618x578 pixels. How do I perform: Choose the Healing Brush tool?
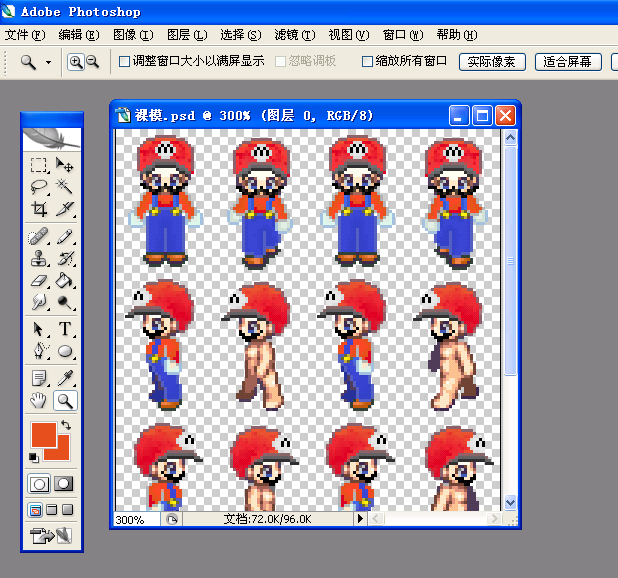[39, 236]
